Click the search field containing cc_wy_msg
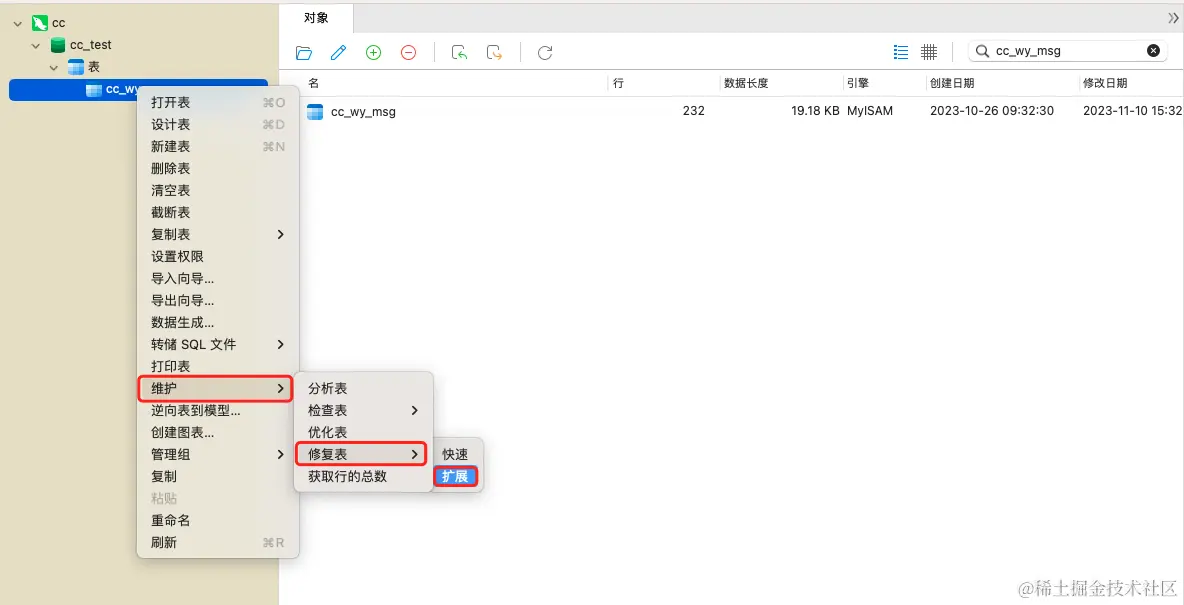The height and width of the screenshot is (605, 1184). click(1068, 51)
